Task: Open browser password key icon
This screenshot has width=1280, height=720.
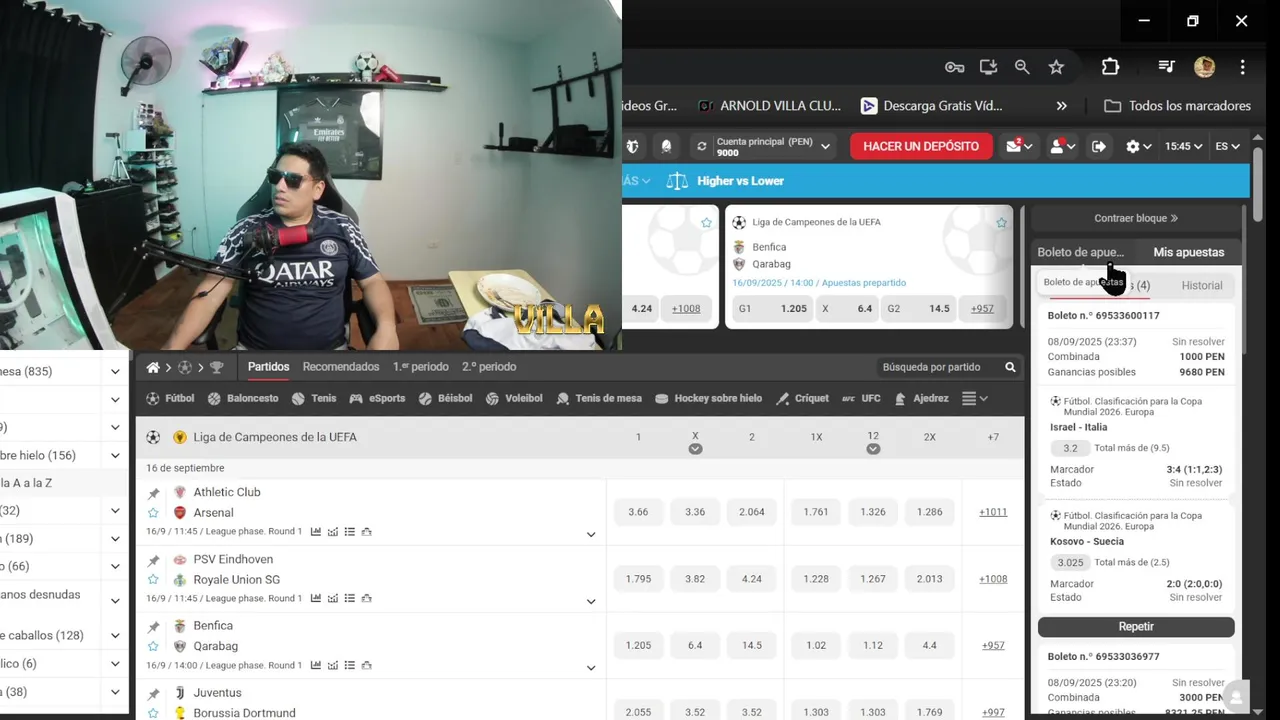Action: (x=954, y=67)
